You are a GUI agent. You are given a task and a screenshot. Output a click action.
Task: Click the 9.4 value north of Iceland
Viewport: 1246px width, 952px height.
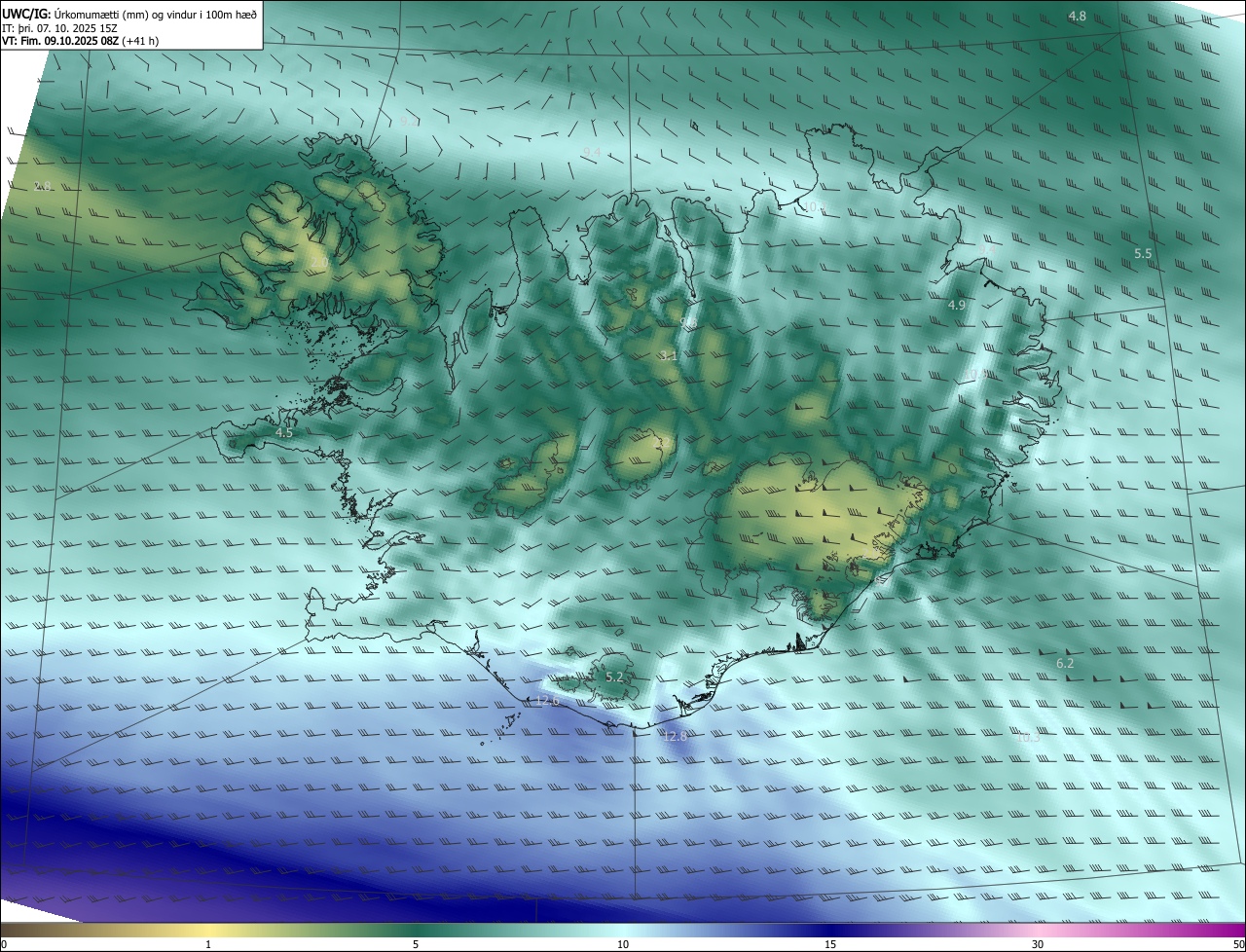click(x=592, y=152)
